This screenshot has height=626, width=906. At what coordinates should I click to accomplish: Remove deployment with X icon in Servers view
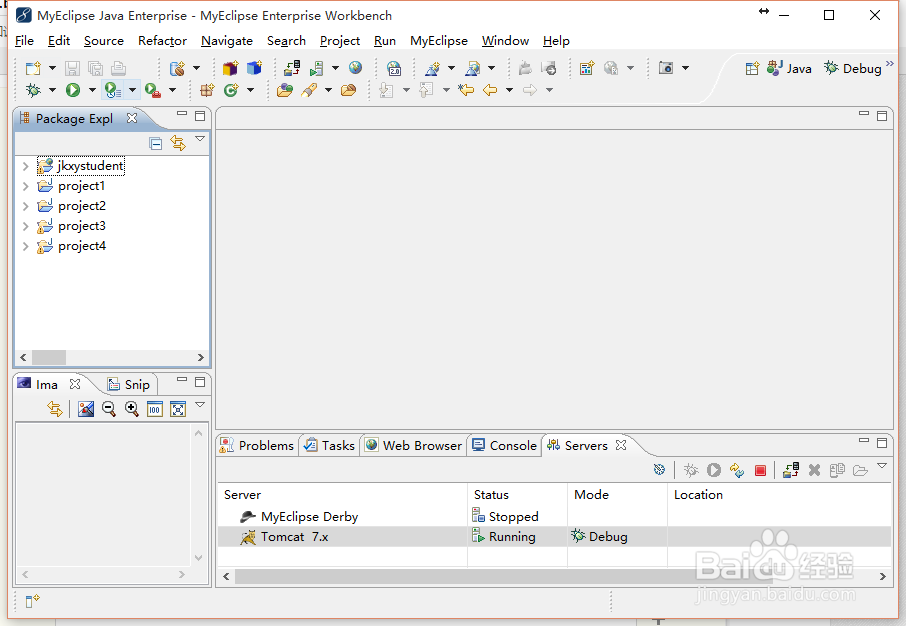tap(814, 471)
